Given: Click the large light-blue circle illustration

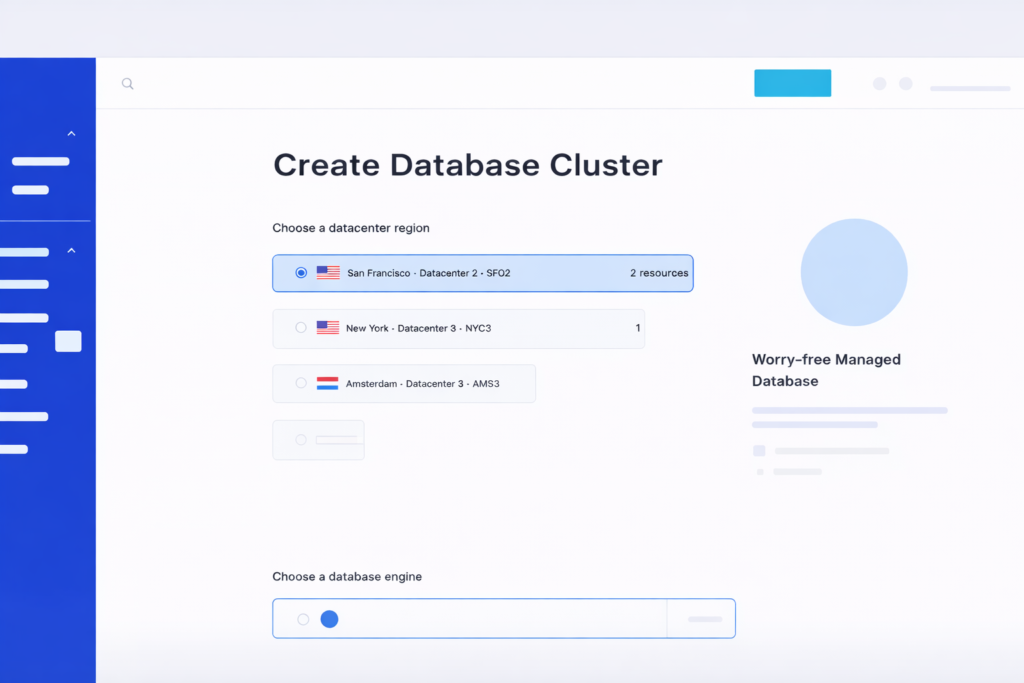Looking at the screenshot, I should [x=854, y=272].
